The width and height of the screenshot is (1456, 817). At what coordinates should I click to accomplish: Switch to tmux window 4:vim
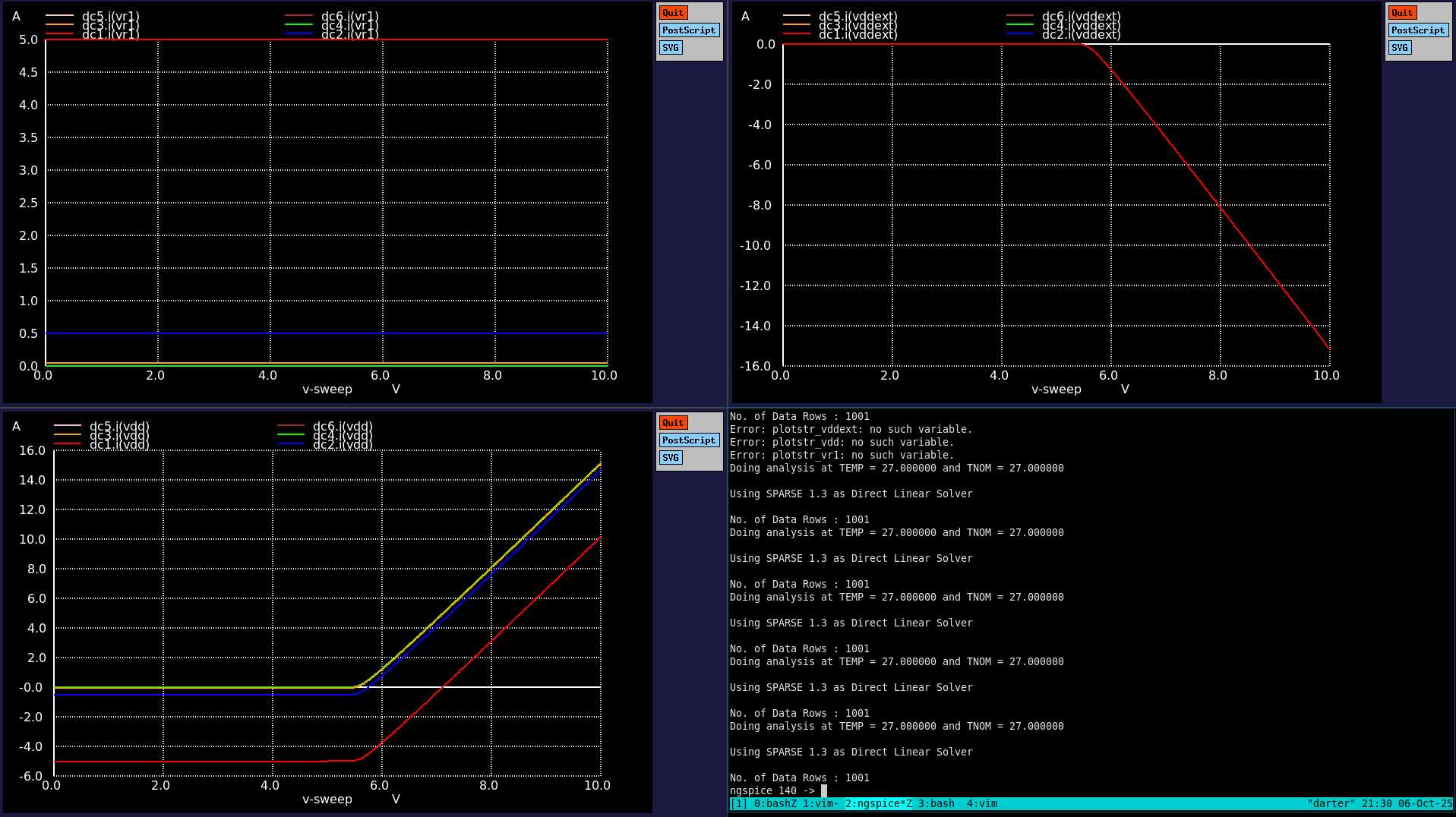point(981,803)
